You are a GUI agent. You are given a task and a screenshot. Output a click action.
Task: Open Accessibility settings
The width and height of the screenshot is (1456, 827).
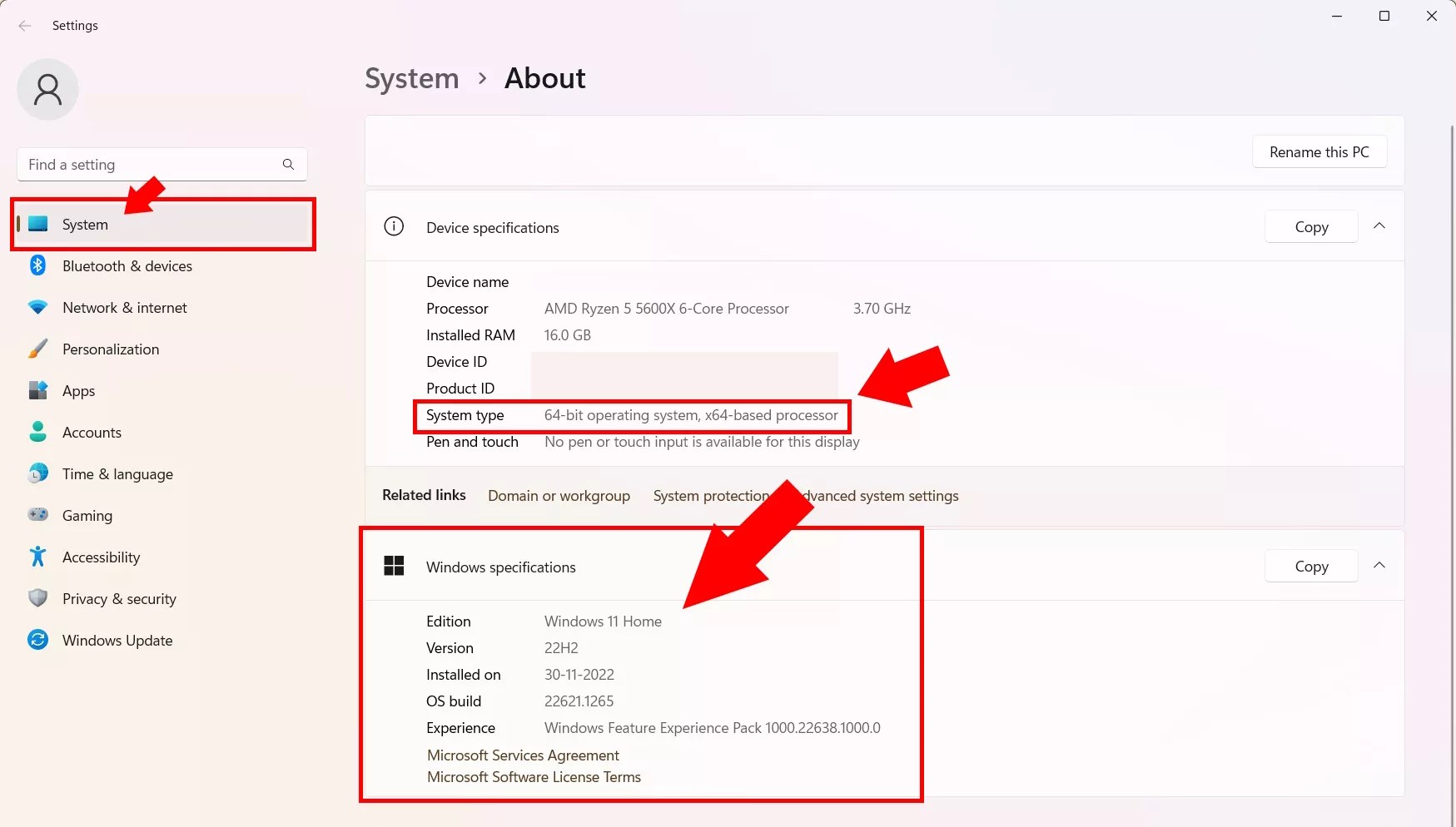click(163, 557)
